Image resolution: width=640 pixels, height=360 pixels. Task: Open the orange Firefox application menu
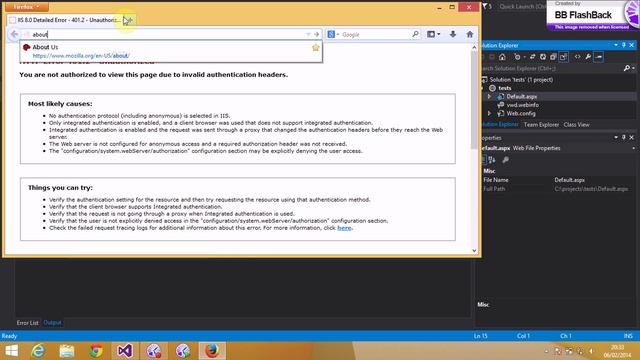(x=27, y=7)
